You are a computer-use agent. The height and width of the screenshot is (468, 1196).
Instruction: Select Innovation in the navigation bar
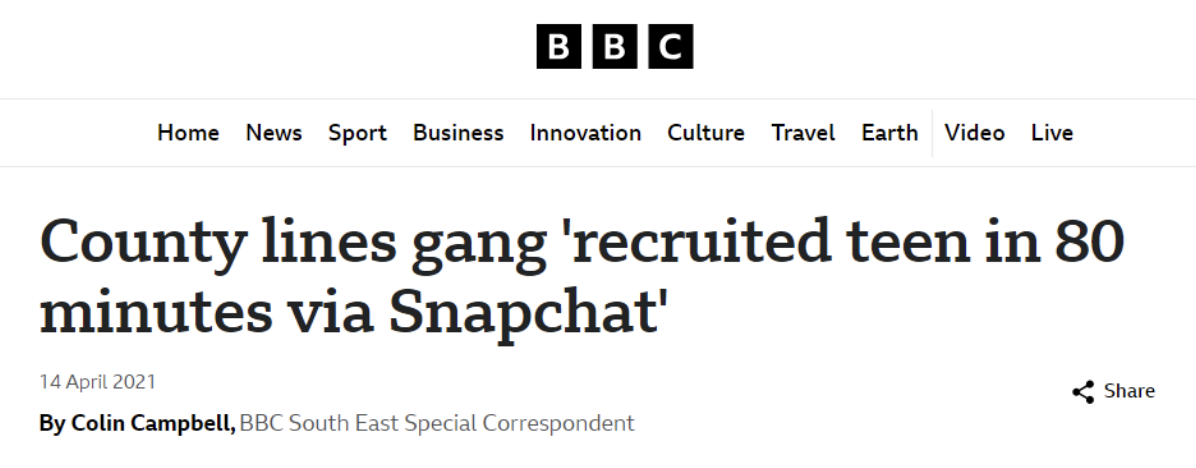click(585, 133)
